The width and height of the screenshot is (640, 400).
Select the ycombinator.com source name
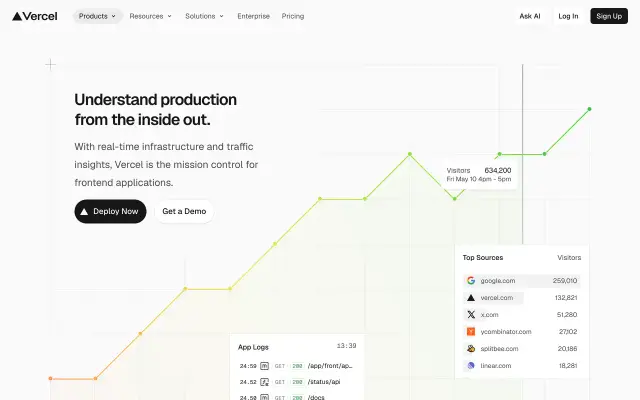pyautogui.click(x=506, y=332)
